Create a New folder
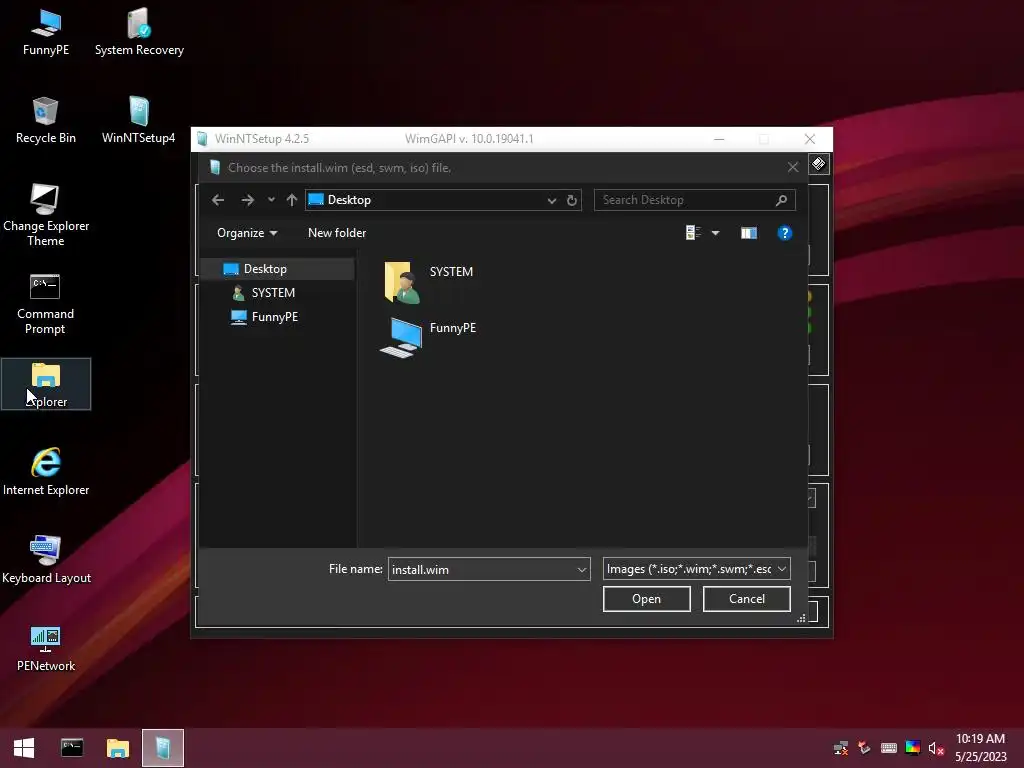 click(337, 233)
